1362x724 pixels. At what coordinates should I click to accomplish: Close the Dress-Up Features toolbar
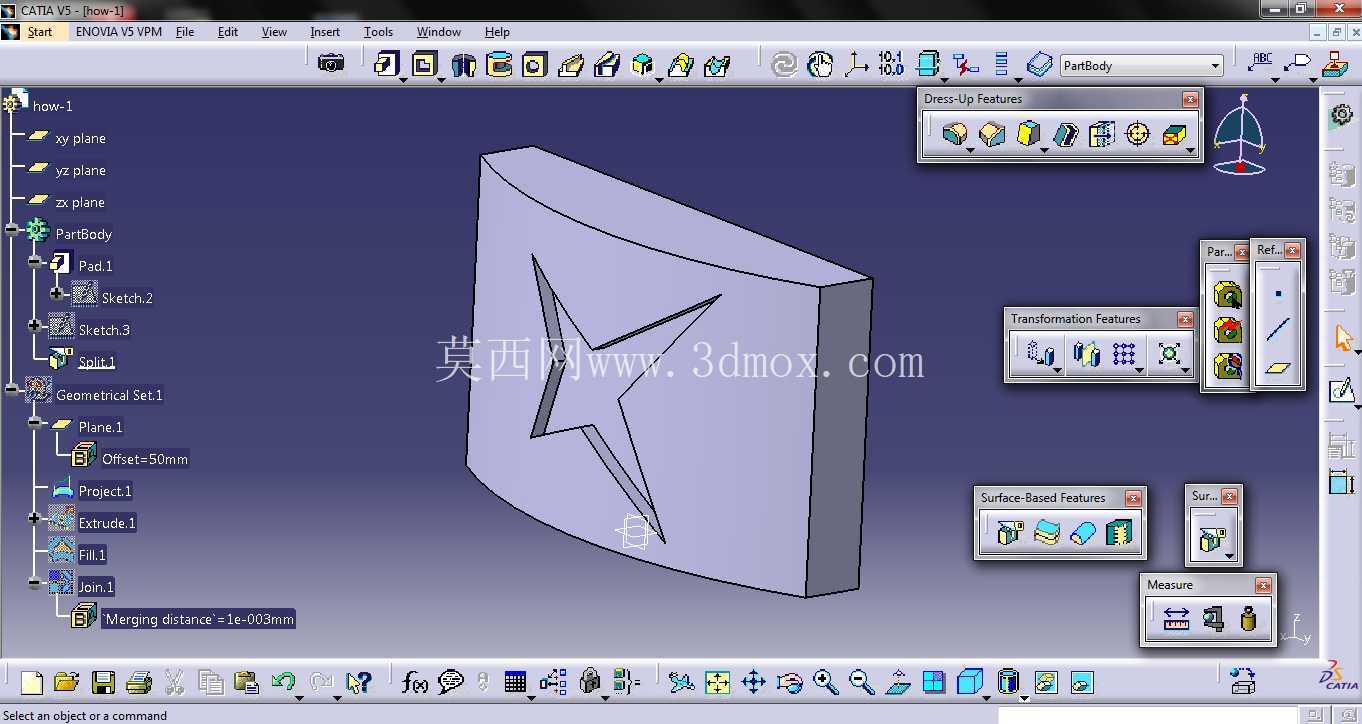1190,99
